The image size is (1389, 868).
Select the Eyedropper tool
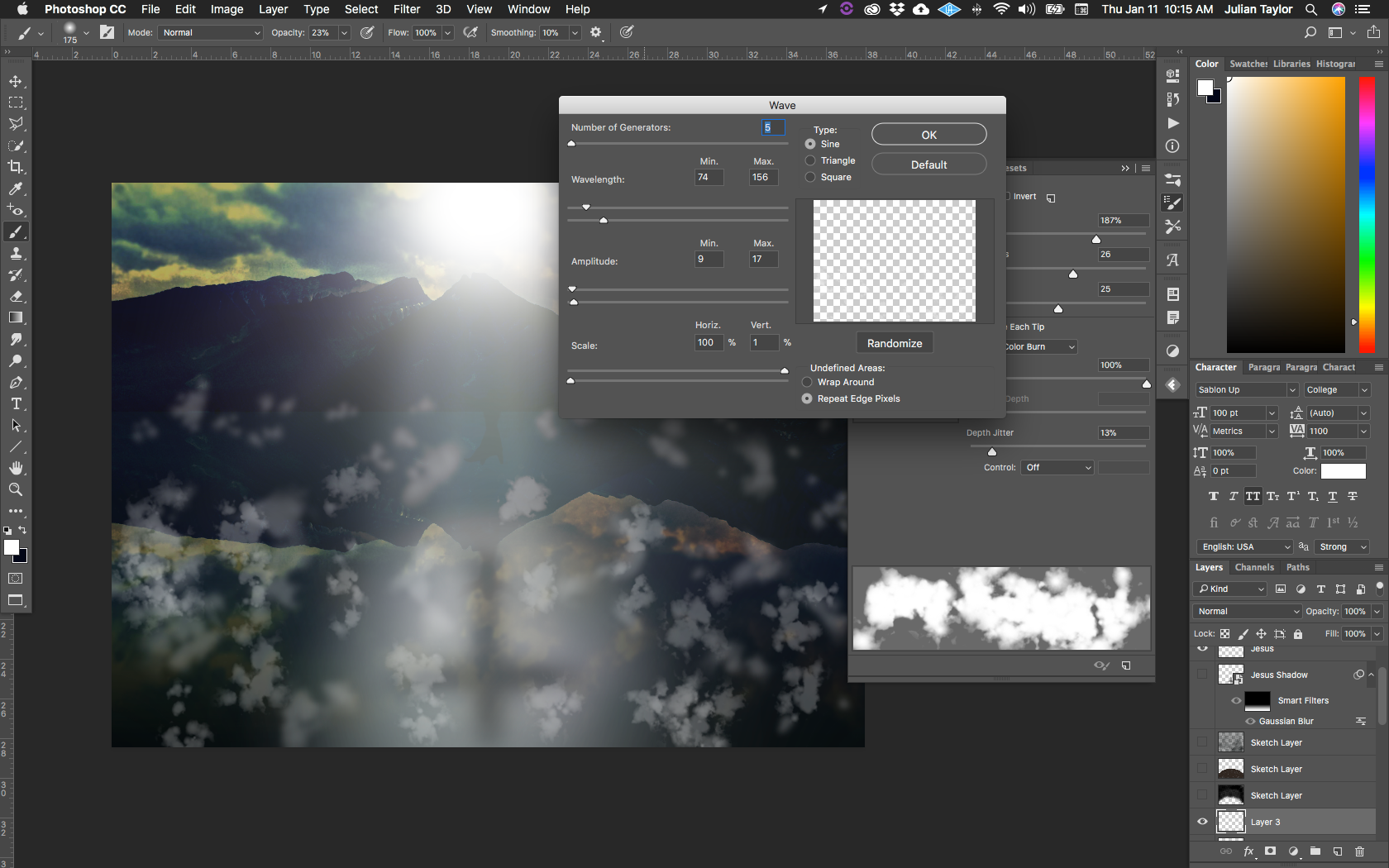tap(16, 188)
